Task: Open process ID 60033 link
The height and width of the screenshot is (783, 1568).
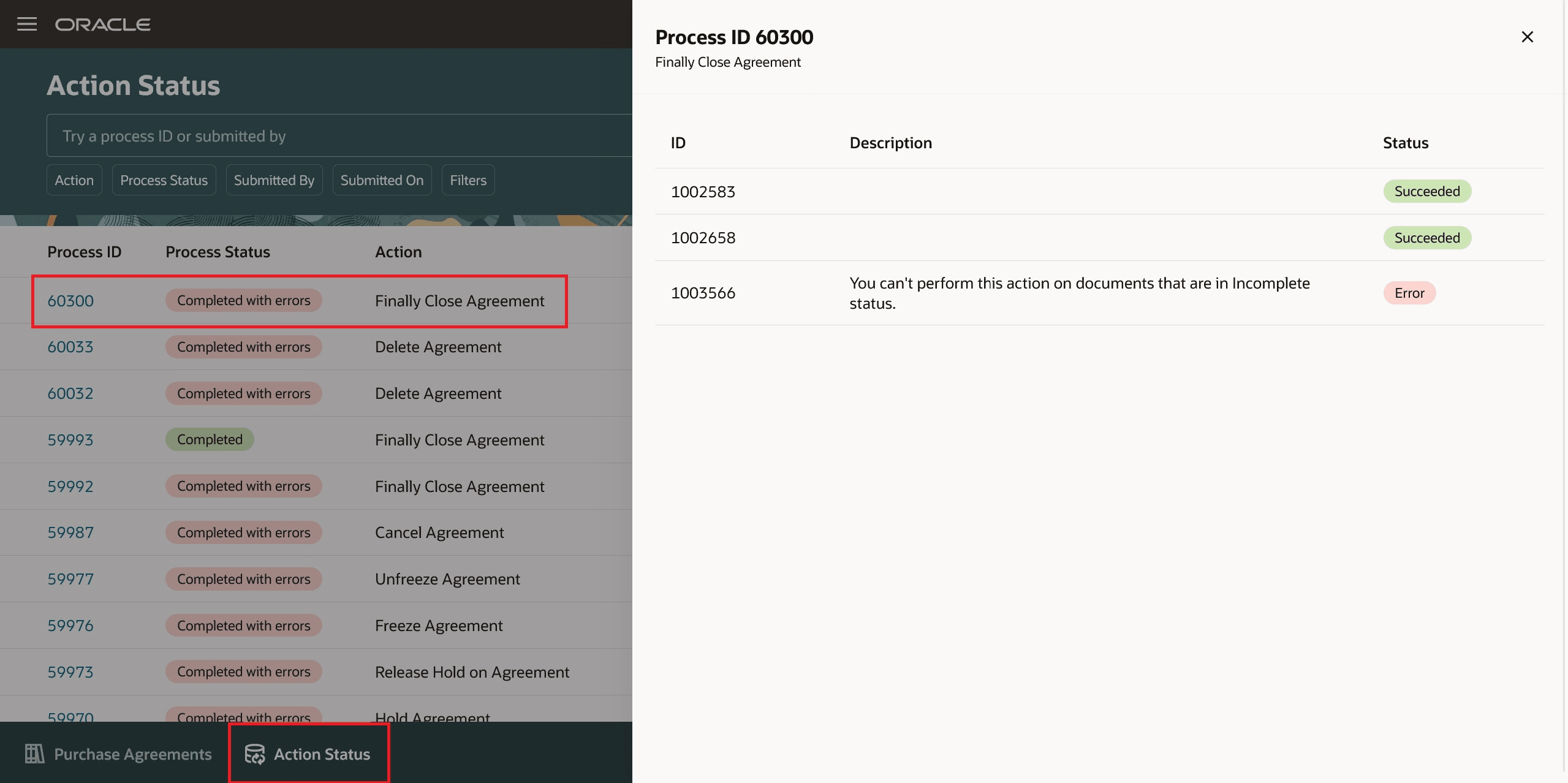Action: (x=70, y=347)
